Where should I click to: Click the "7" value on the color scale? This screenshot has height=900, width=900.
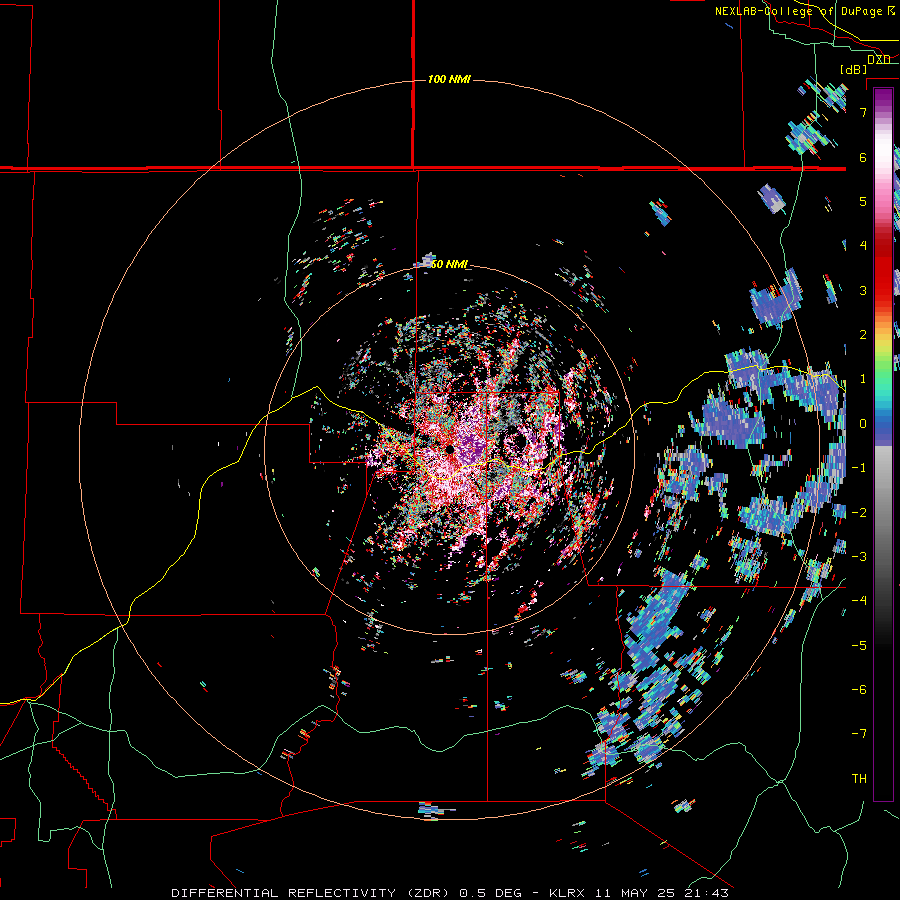(x=863, y=112)
